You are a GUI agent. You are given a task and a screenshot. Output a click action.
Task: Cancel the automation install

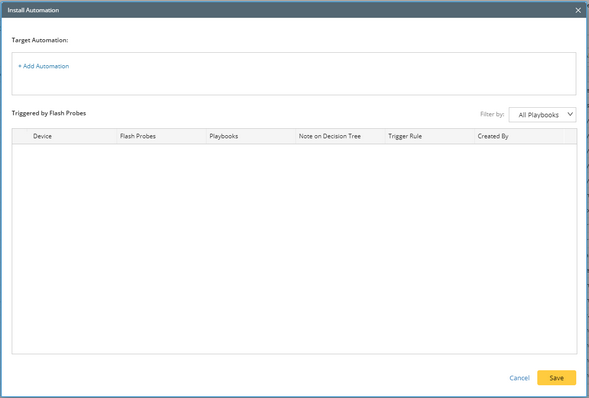[520, 378]
